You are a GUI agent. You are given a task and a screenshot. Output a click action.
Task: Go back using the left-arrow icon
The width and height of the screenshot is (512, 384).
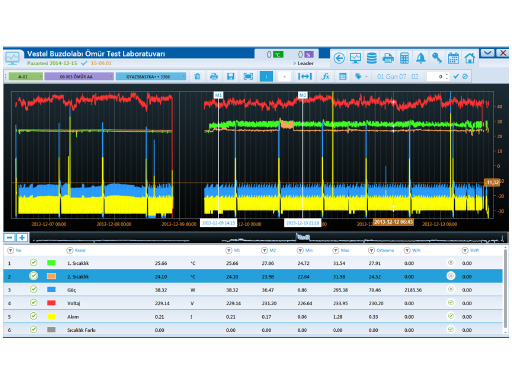(339, 58)
